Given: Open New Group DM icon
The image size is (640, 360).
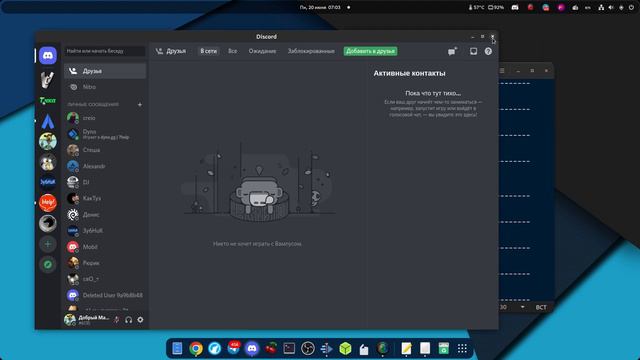Looking at the screenshot, I should [x=452, y=51].
